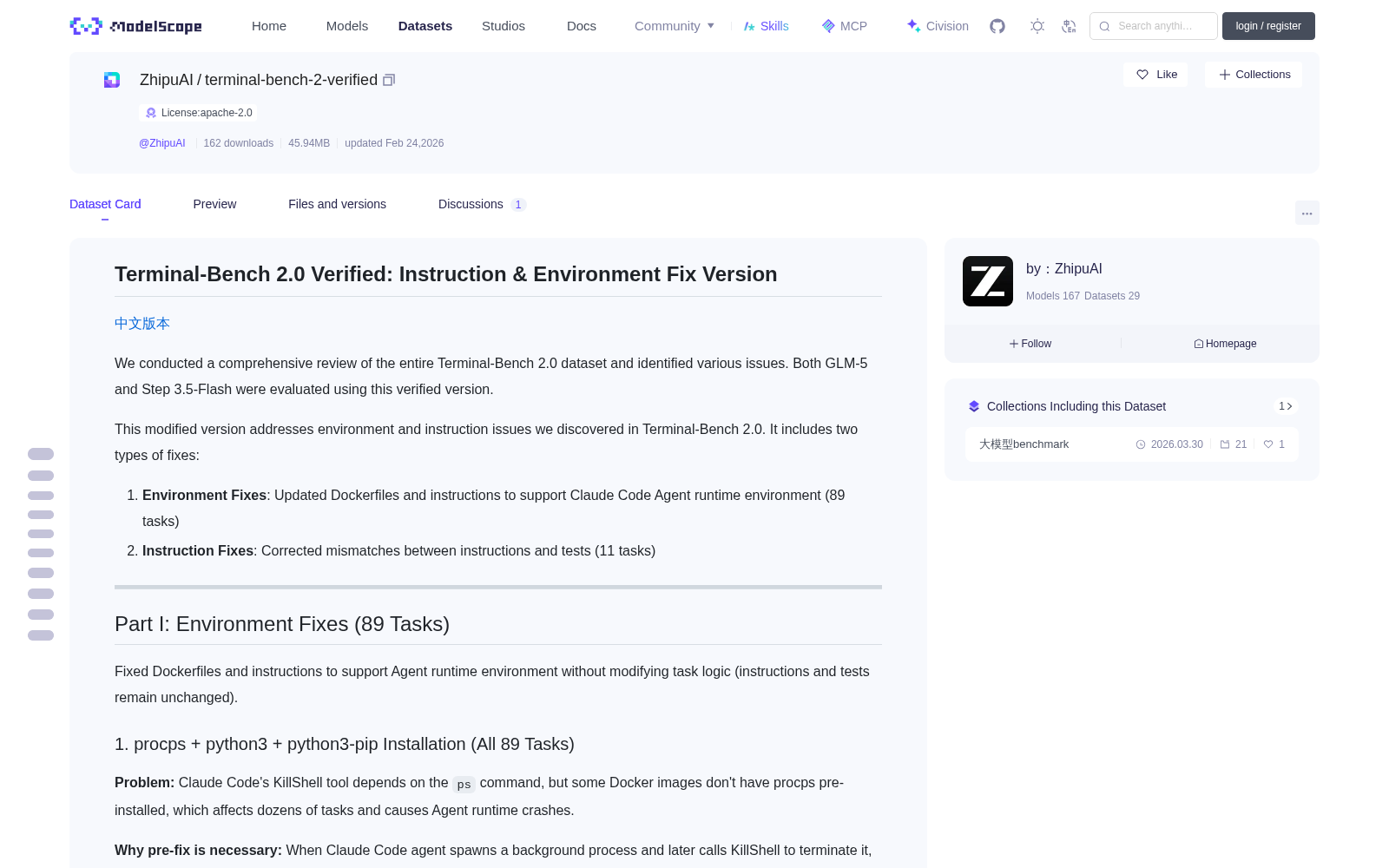Open the Skills link

[767, 26]
